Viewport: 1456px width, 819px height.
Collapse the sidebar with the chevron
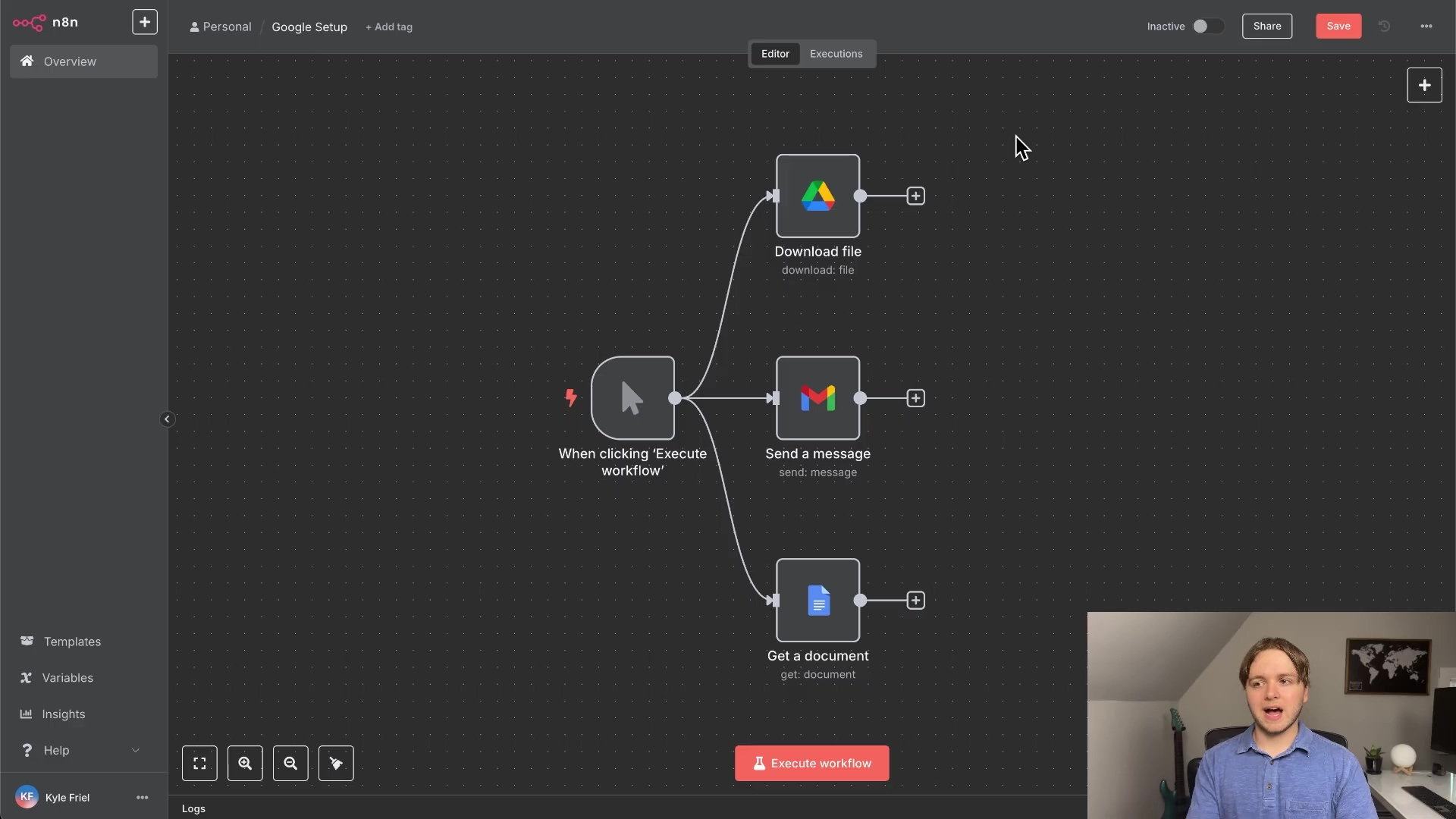[167, 419]
